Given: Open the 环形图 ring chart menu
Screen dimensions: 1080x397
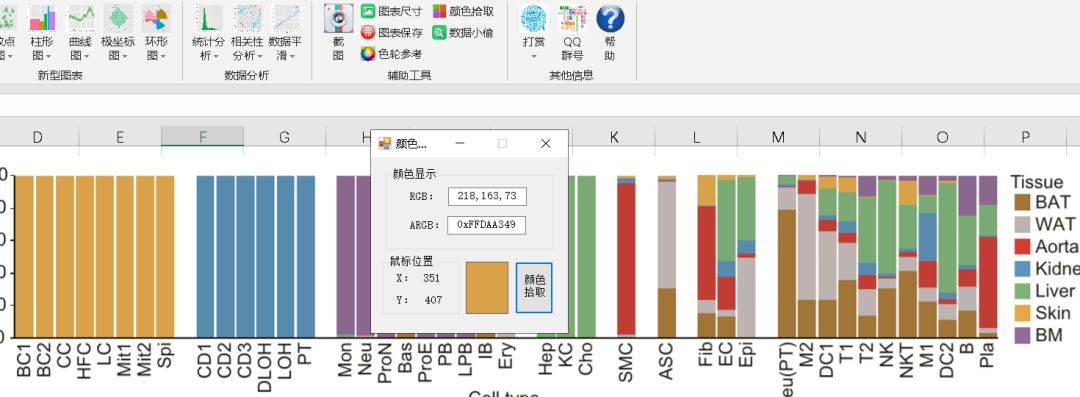Looking at the screenshot, I should 156,32.
